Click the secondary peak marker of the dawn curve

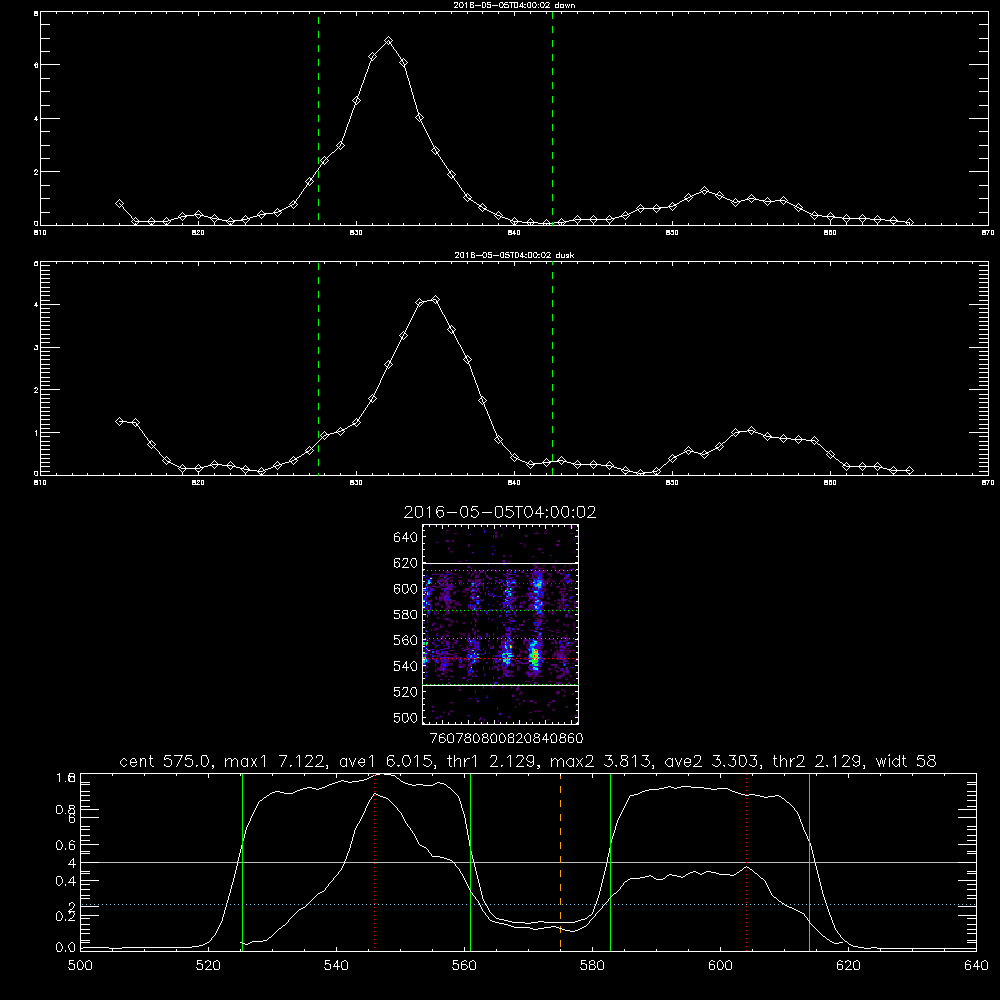704,191
